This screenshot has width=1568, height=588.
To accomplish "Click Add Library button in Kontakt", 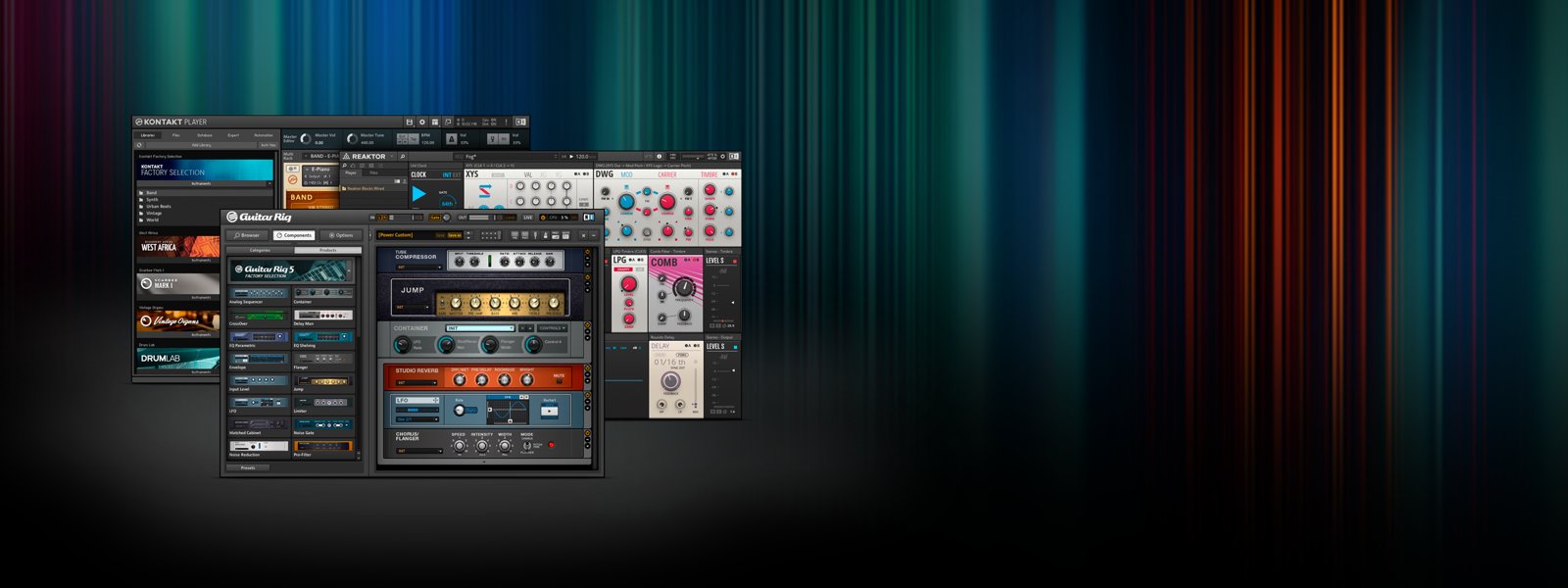I will click(x=201, y=145).
